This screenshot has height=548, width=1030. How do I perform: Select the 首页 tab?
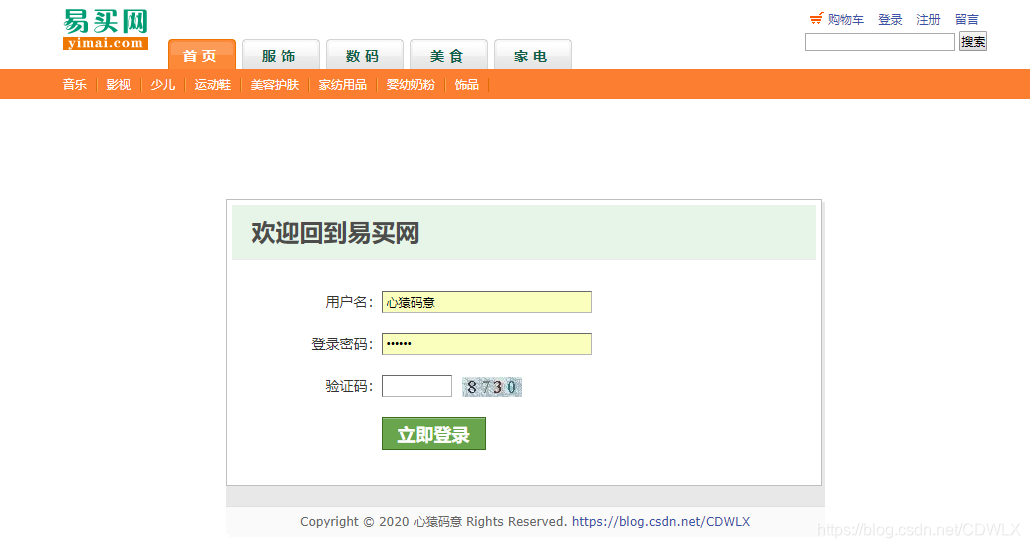point(202,55)
